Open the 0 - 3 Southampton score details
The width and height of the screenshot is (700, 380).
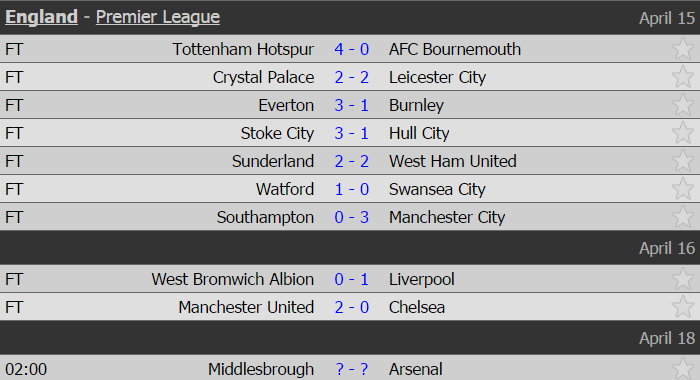[352, 217]
